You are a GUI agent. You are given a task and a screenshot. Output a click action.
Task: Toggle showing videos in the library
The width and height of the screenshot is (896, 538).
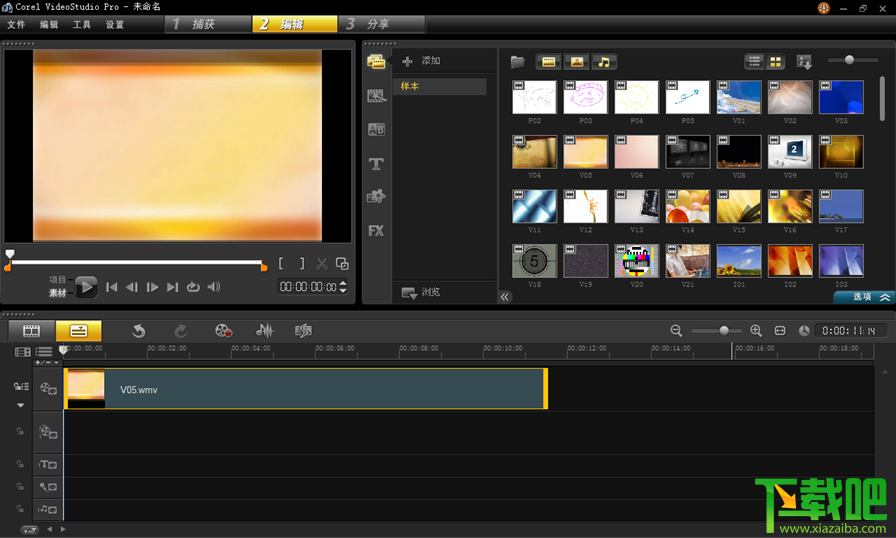pos(548,62)
